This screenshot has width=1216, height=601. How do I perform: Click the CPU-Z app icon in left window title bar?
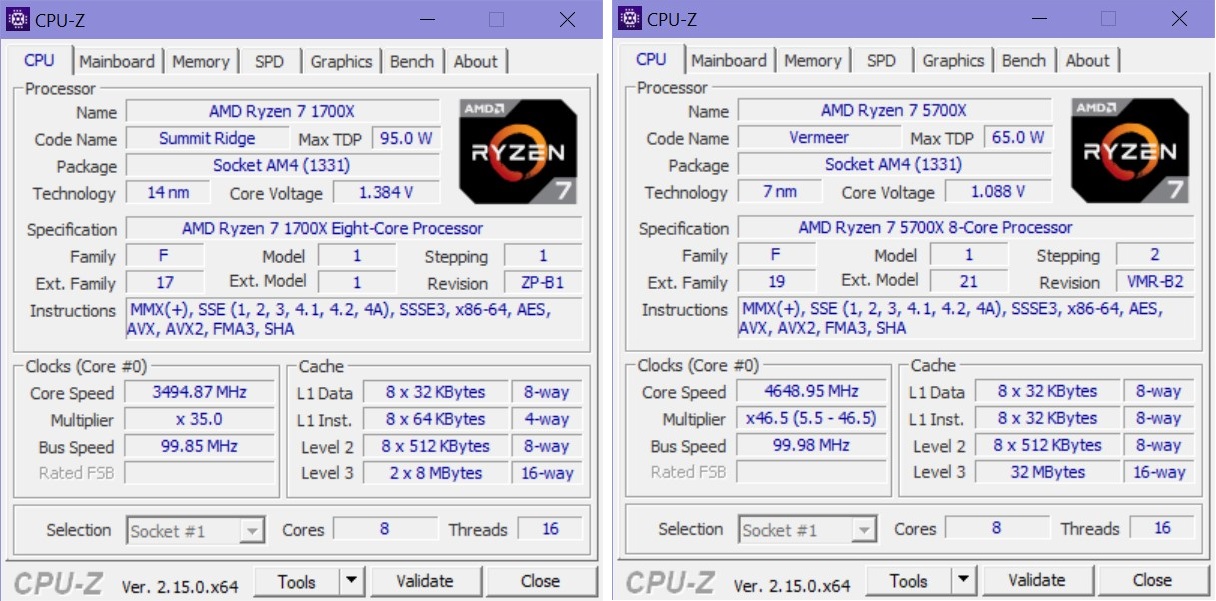18,19
